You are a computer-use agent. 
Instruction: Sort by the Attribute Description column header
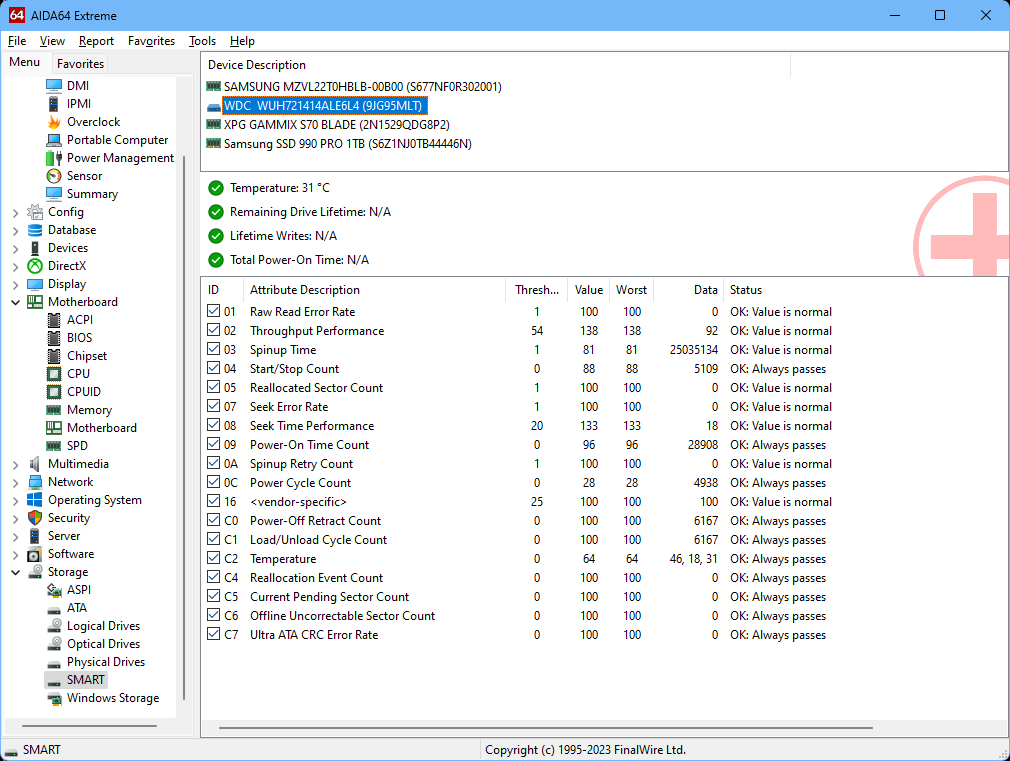tap(374, 290)
